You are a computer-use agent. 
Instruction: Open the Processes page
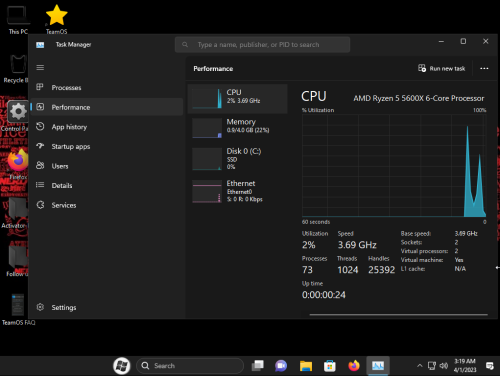point(107,88)
